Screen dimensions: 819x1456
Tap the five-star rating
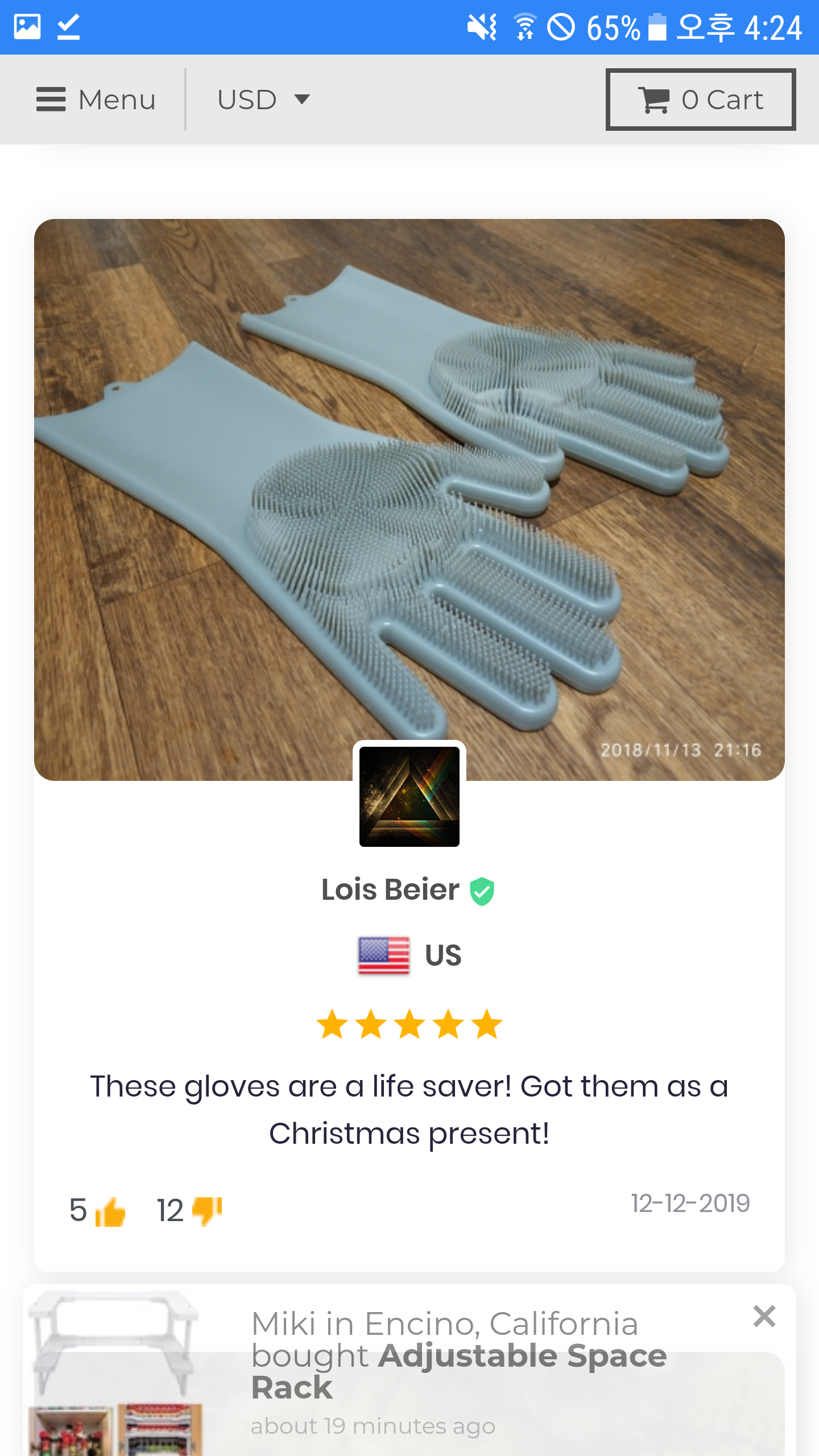[409, 1024]
